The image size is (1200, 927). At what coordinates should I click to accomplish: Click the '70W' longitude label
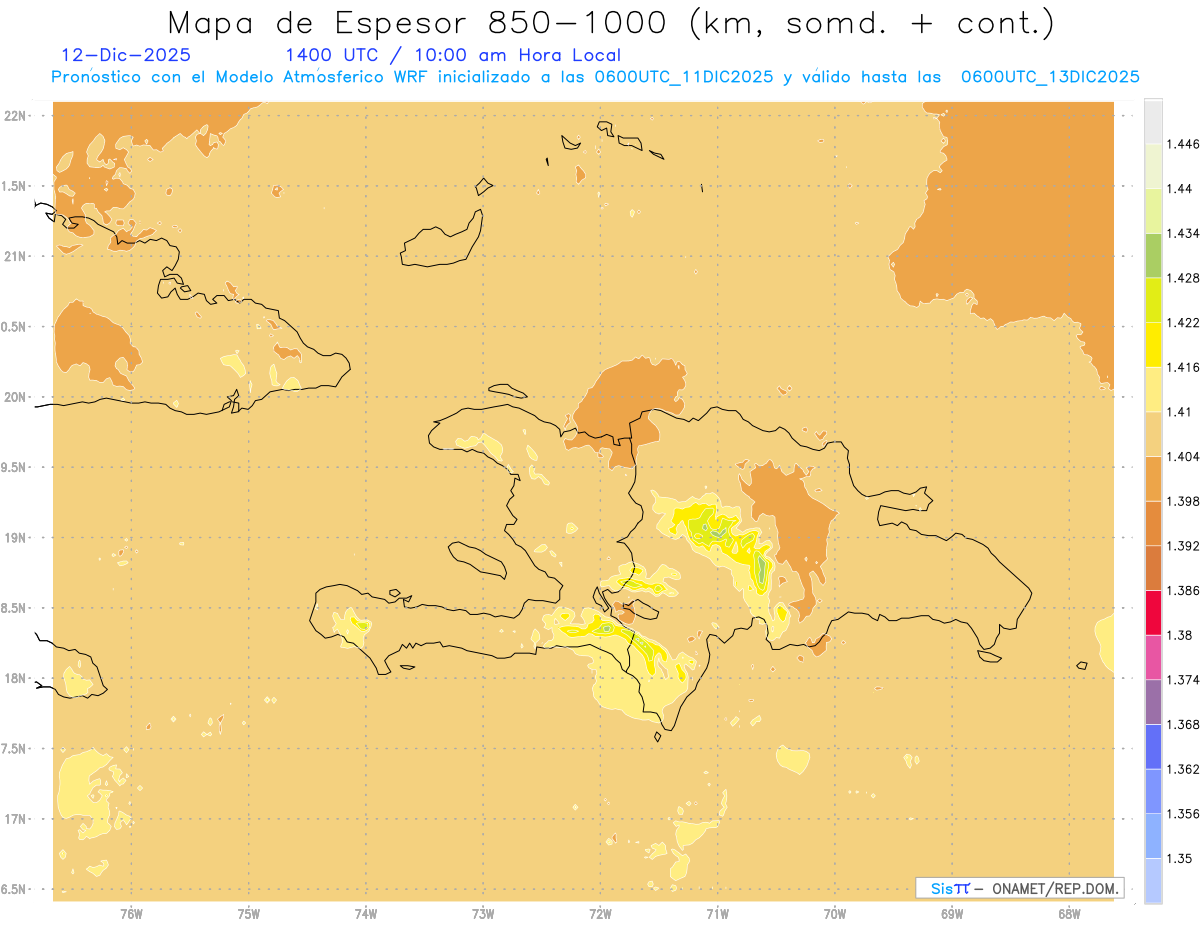pos(835,914)
